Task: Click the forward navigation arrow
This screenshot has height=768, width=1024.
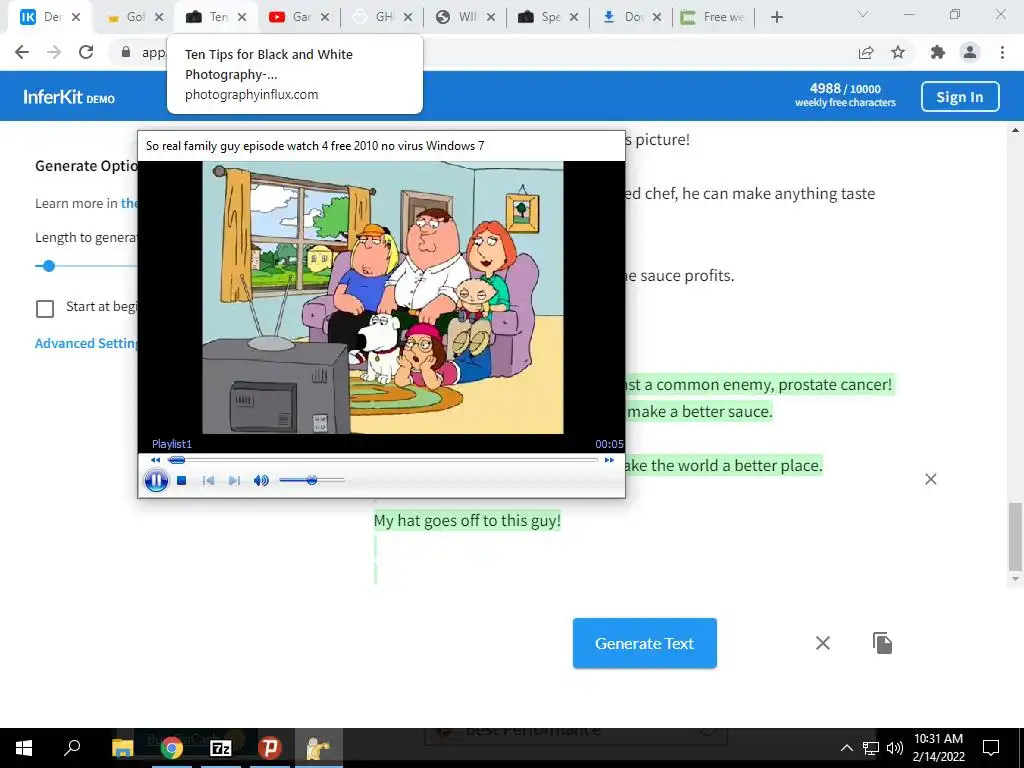Action: tap(54, 52)
